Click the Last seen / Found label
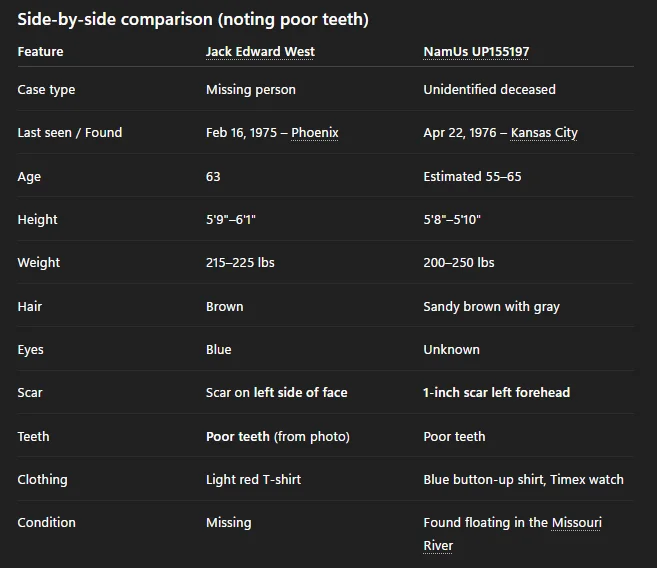The image size is (657, 568). (x=69, y=133)
